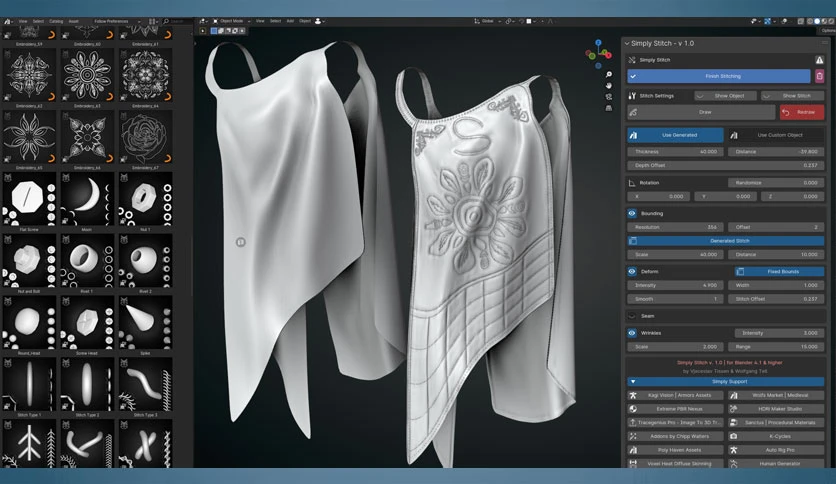Select Stitch Type 3 asset
Image resolution: width=836 pixels, height=484 pixels.
point(146,384)
